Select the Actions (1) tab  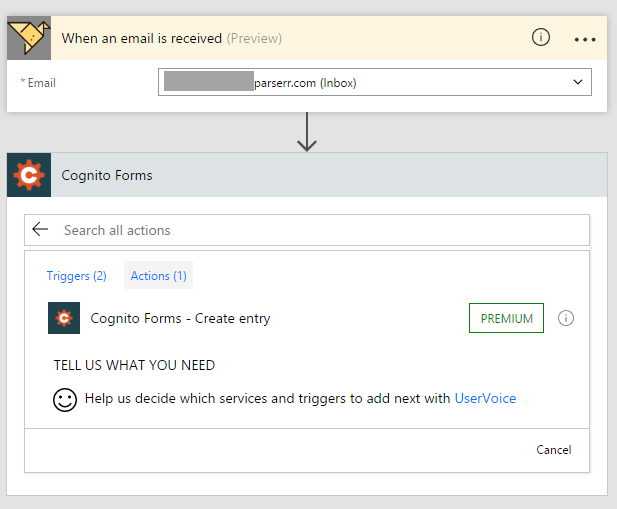[x=158, y=275]
